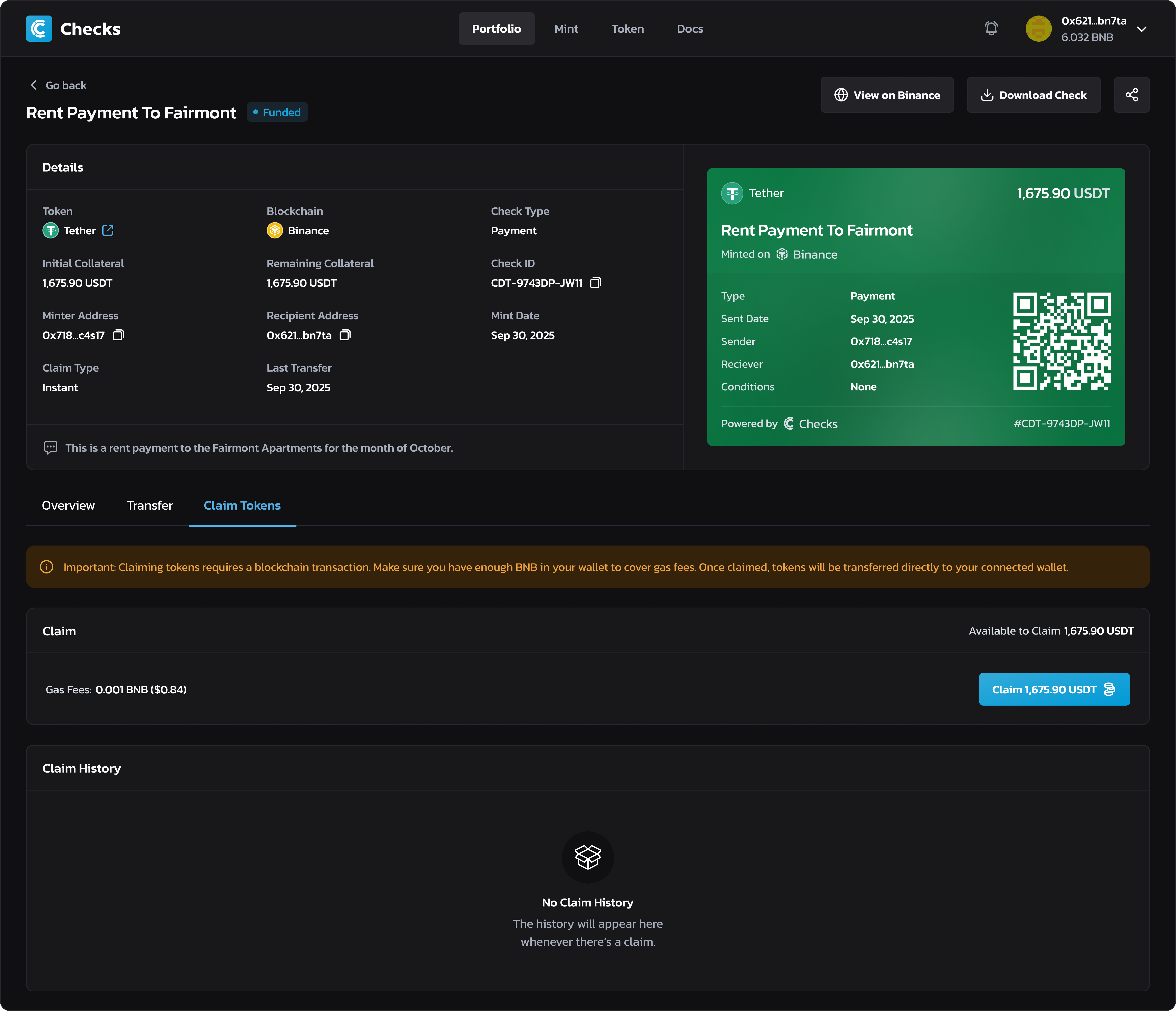Copy the Check ID
Image resolution: width=1176 pixels, height=1011 pixels.
pyautogui.click(x=595, y=283)
